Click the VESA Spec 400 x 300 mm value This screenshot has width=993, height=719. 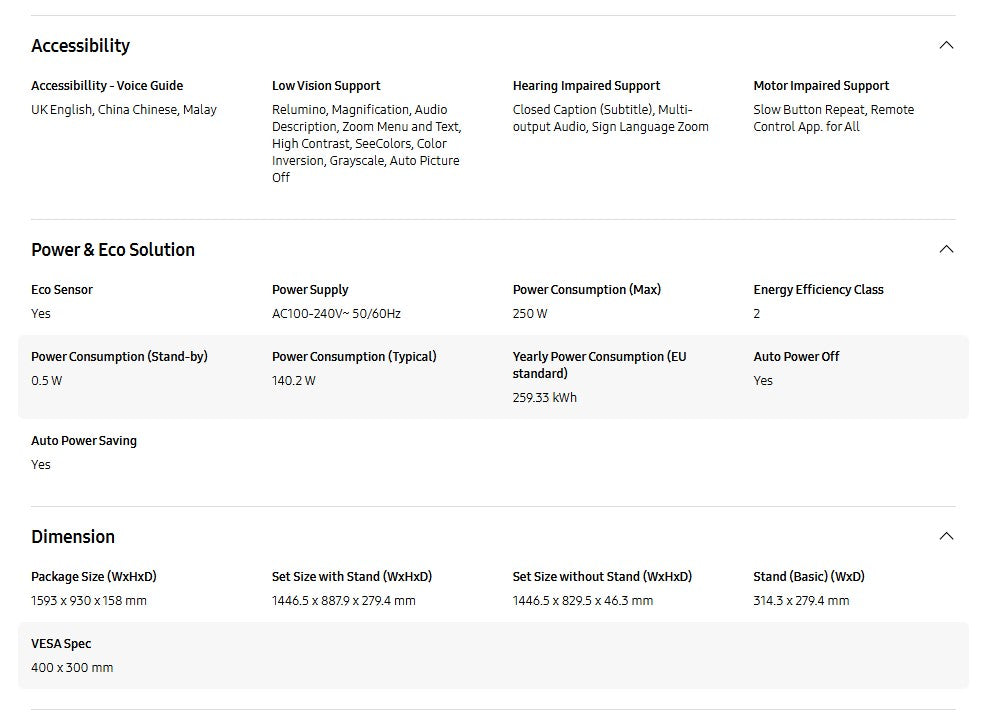point(72,668)
